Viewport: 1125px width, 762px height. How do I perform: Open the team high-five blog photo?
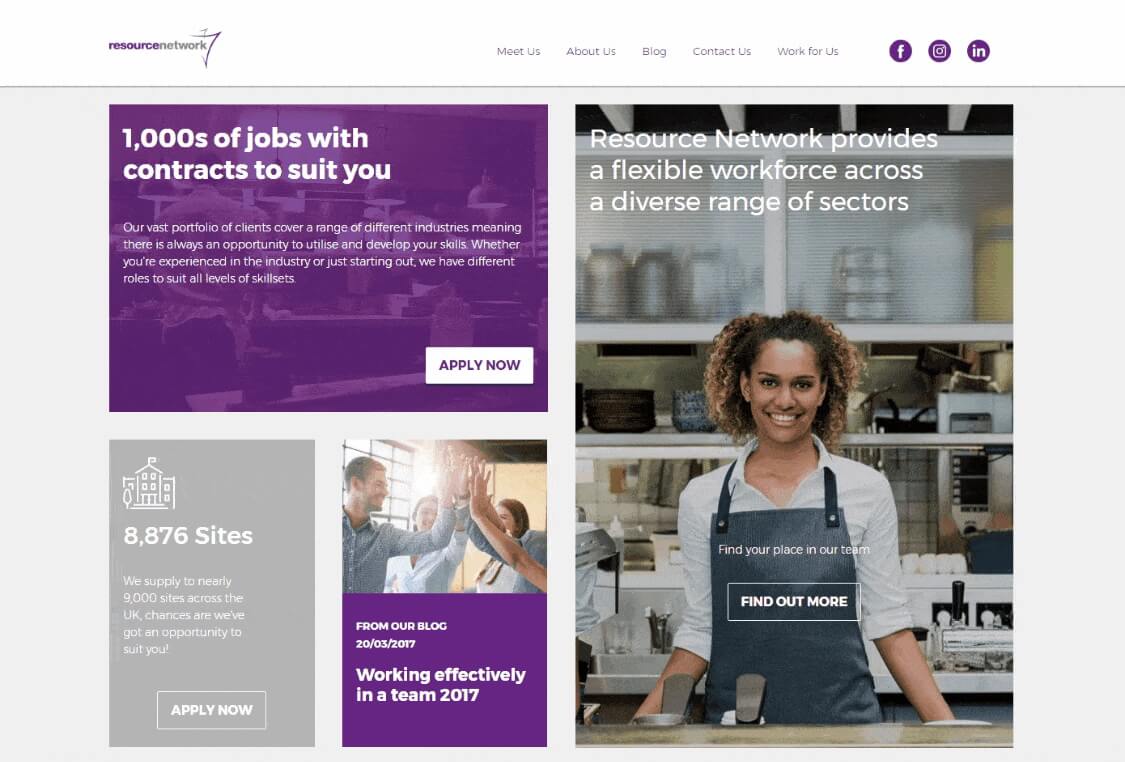click(x=444, y=516)
